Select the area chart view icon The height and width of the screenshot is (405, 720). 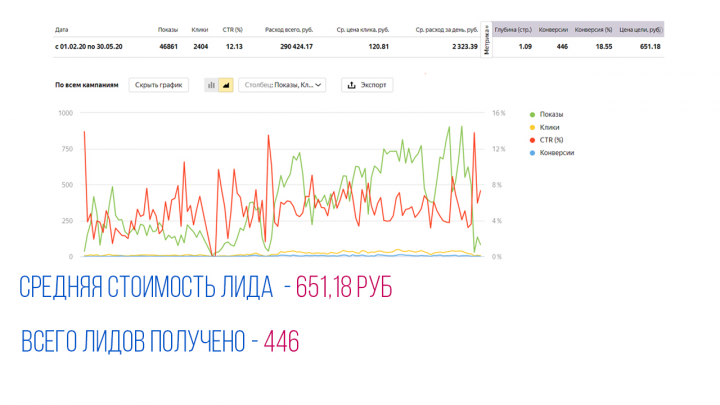(x=226, y=85)
